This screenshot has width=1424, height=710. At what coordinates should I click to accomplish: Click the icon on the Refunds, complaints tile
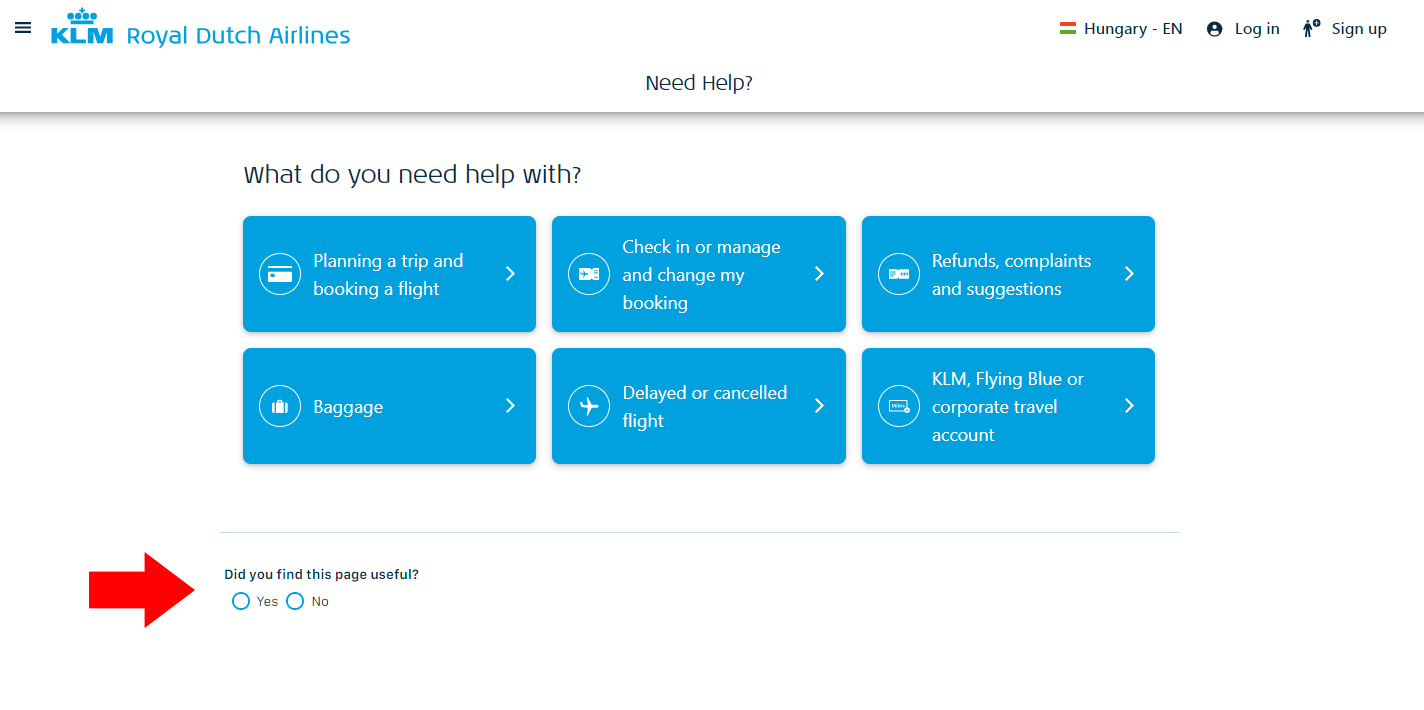pyautogui.click(x=898, y=274)
